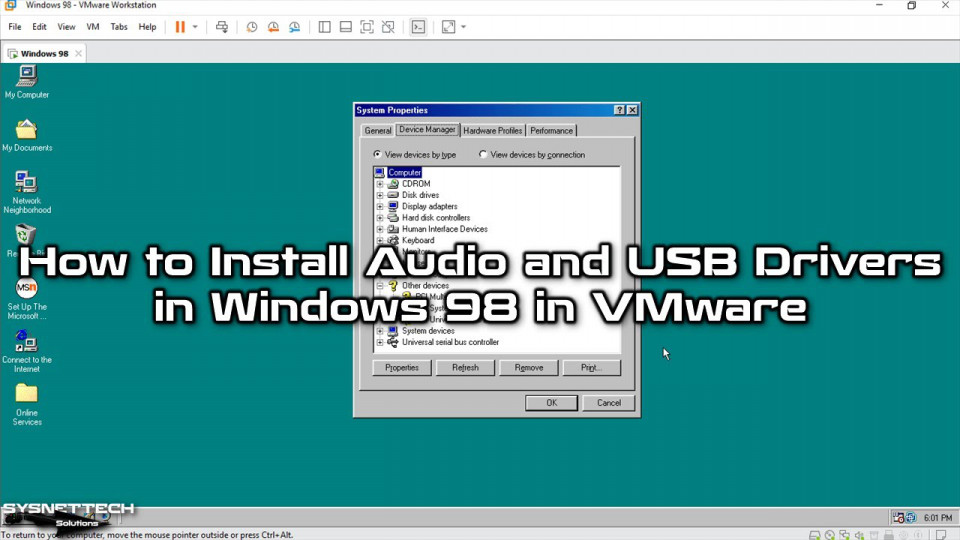Expand the System devices node
960x540 pixels.
(380, 331)
